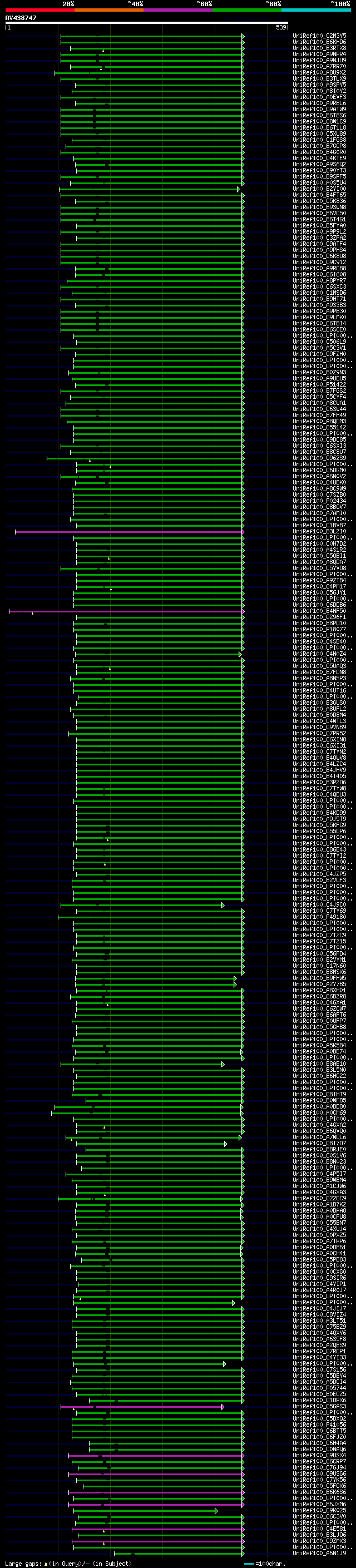Open hit UniRef100_A9NPR4
This screenshot has height=1568, width=356.
(x=319, y=54)
